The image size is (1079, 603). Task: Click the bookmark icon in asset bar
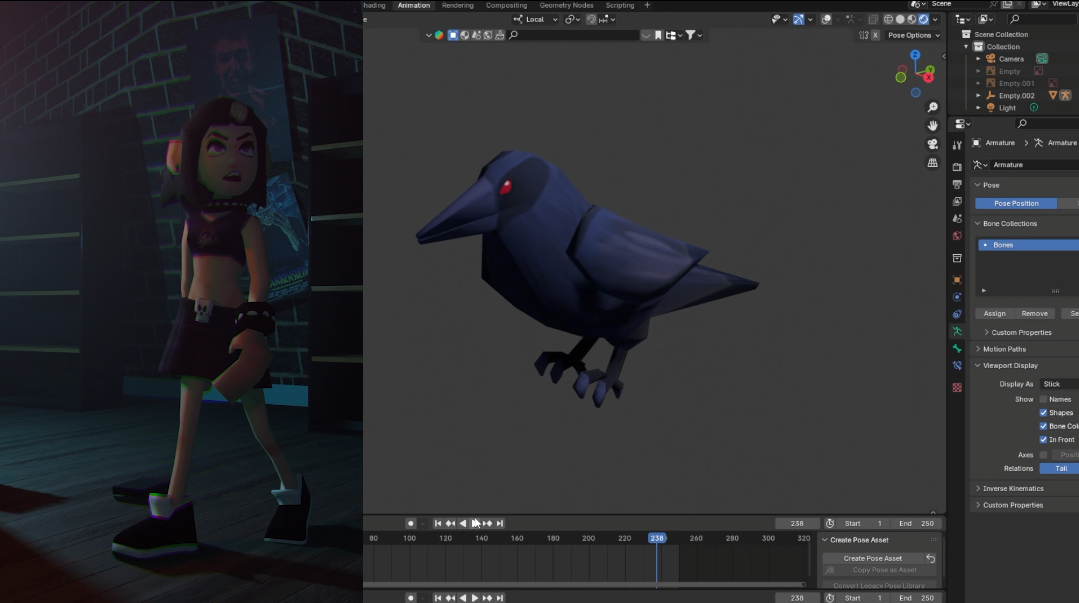tap(659, 35)
